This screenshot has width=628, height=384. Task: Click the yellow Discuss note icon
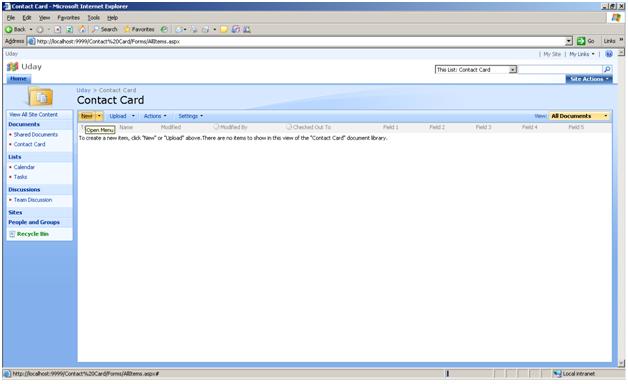coord(224,29)
